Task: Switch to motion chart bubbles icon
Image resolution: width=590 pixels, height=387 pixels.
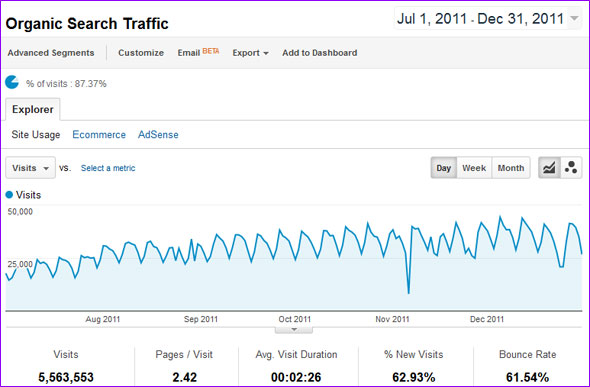Action: pyautogui.click(x=571, y=168)
